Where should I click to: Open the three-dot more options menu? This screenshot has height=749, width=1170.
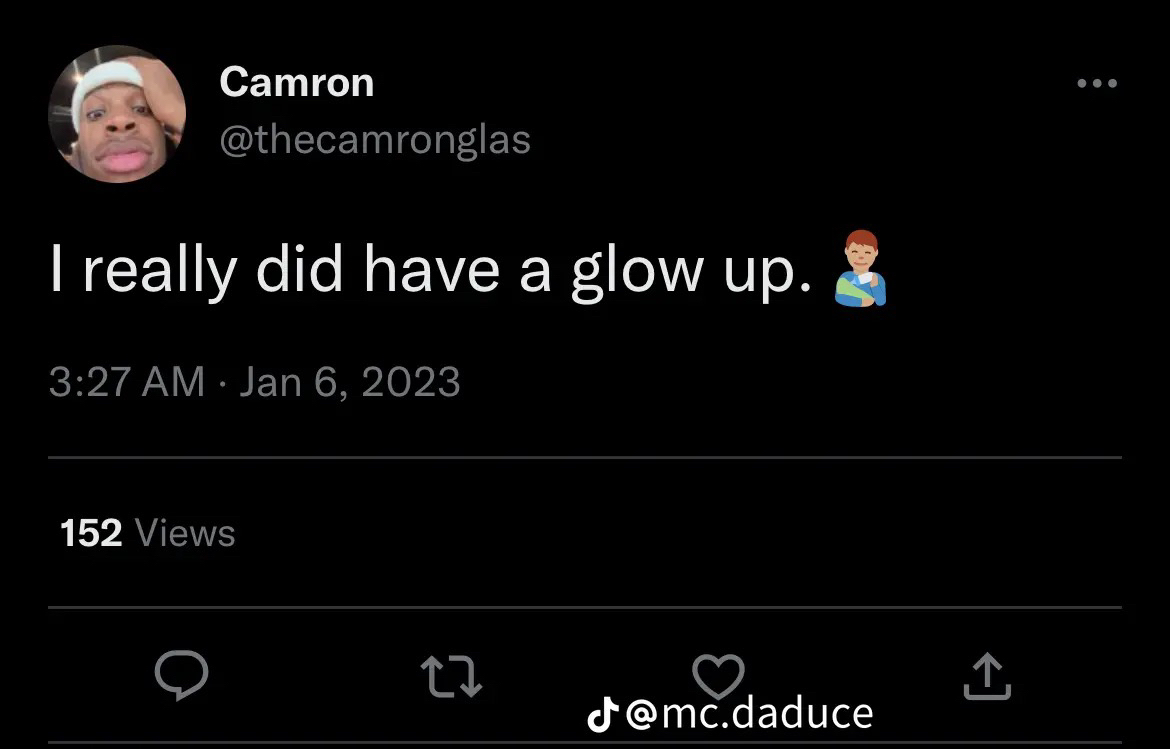(x=1097, y=84)
